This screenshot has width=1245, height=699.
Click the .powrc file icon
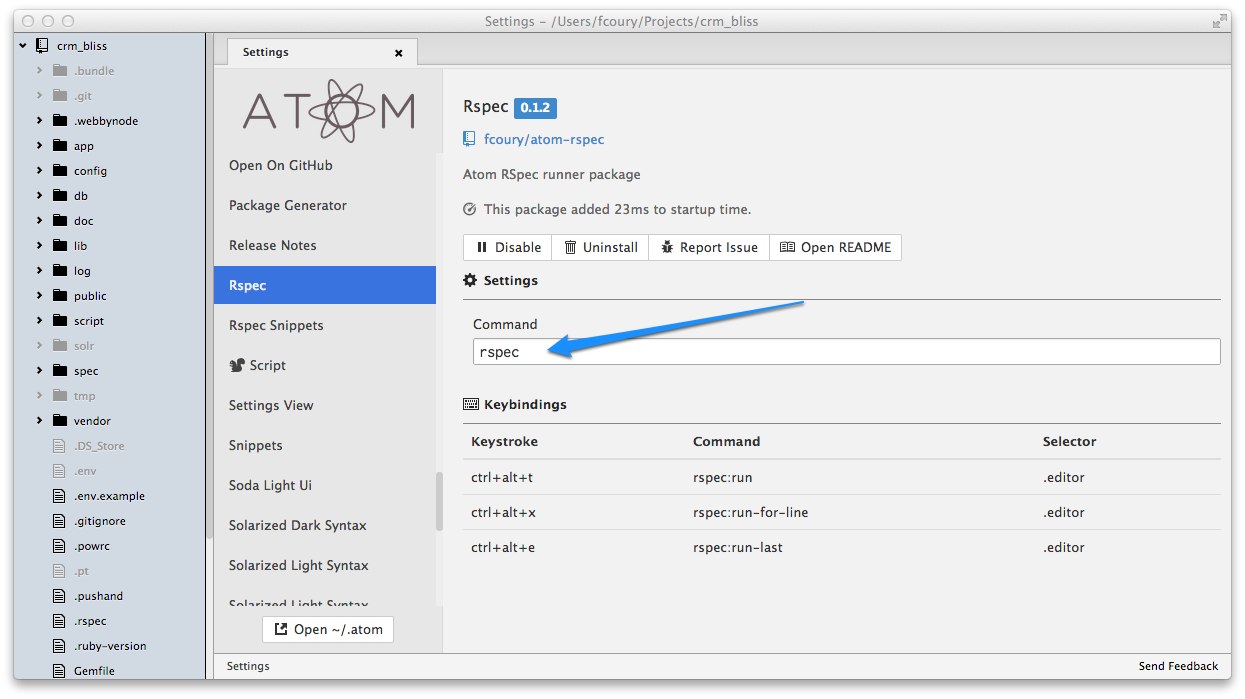(x=59, y=545)
